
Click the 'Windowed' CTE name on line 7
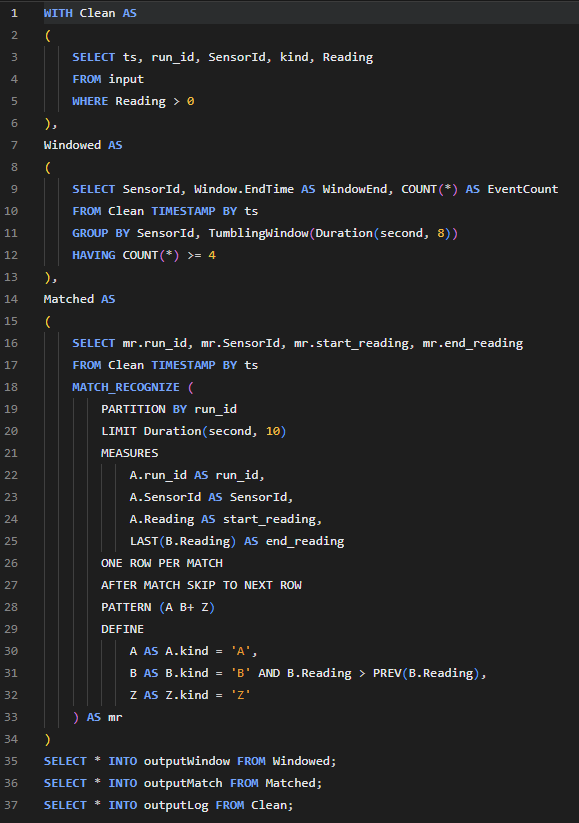point(72,145)
